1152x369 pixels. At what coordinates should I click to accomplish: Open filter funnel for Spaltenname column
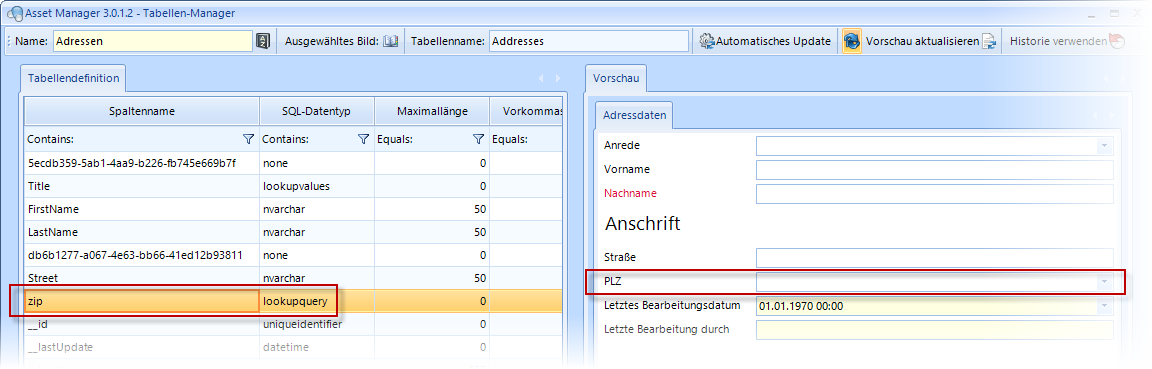pos(248,139)
